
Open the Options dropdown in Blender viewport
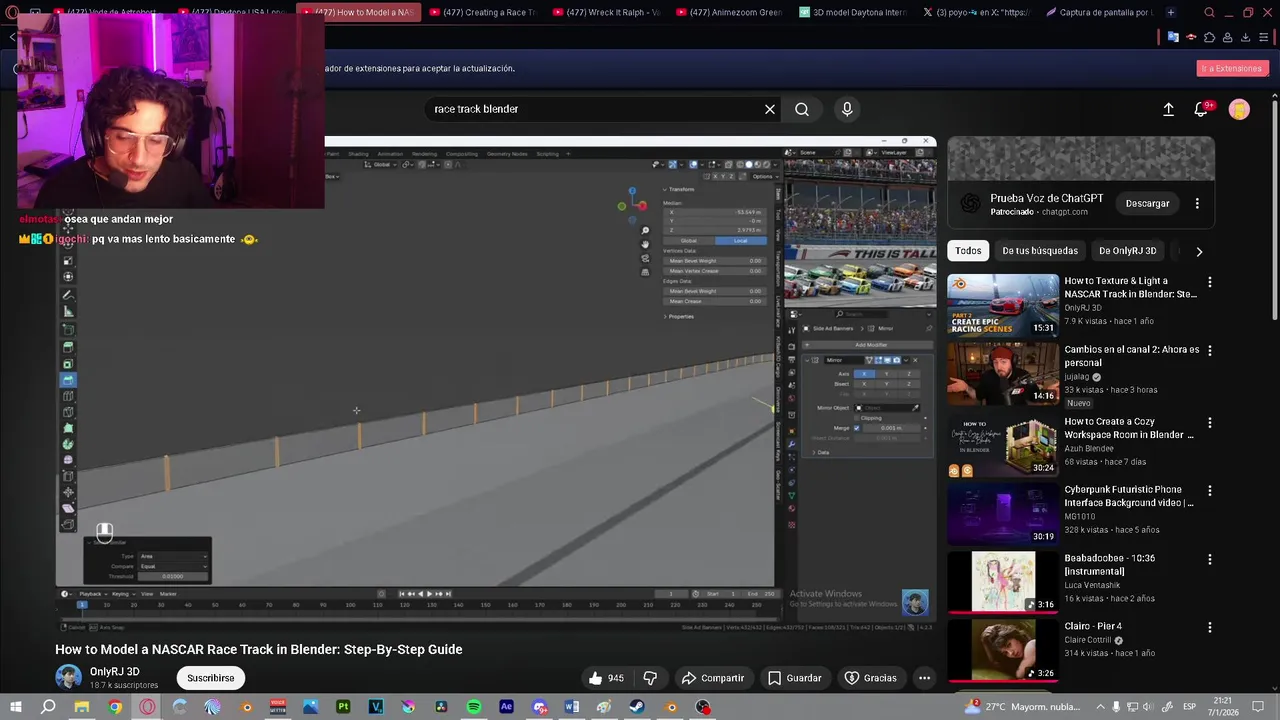764,176
